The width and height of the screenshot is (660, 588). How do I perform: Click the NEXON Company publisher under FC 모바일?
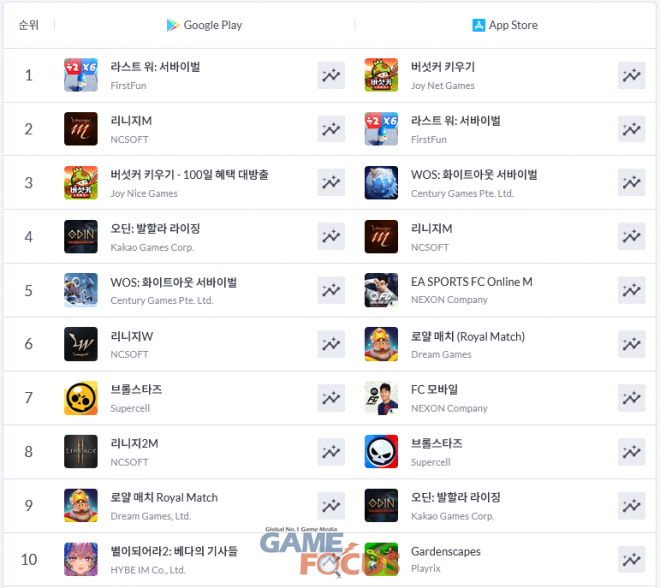coord(449,408)
